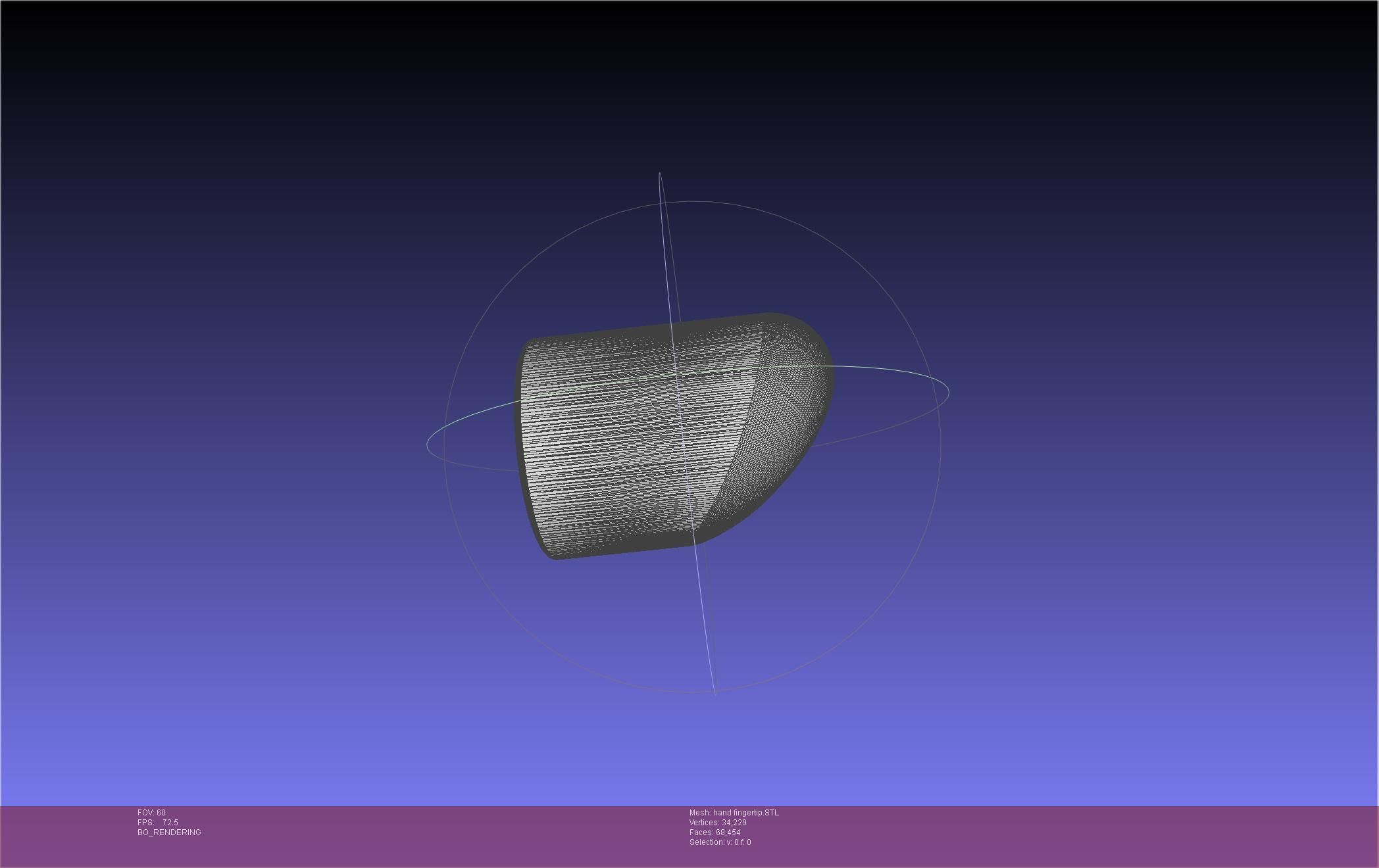Click the BO_RENDERING status text

(169, 832)
